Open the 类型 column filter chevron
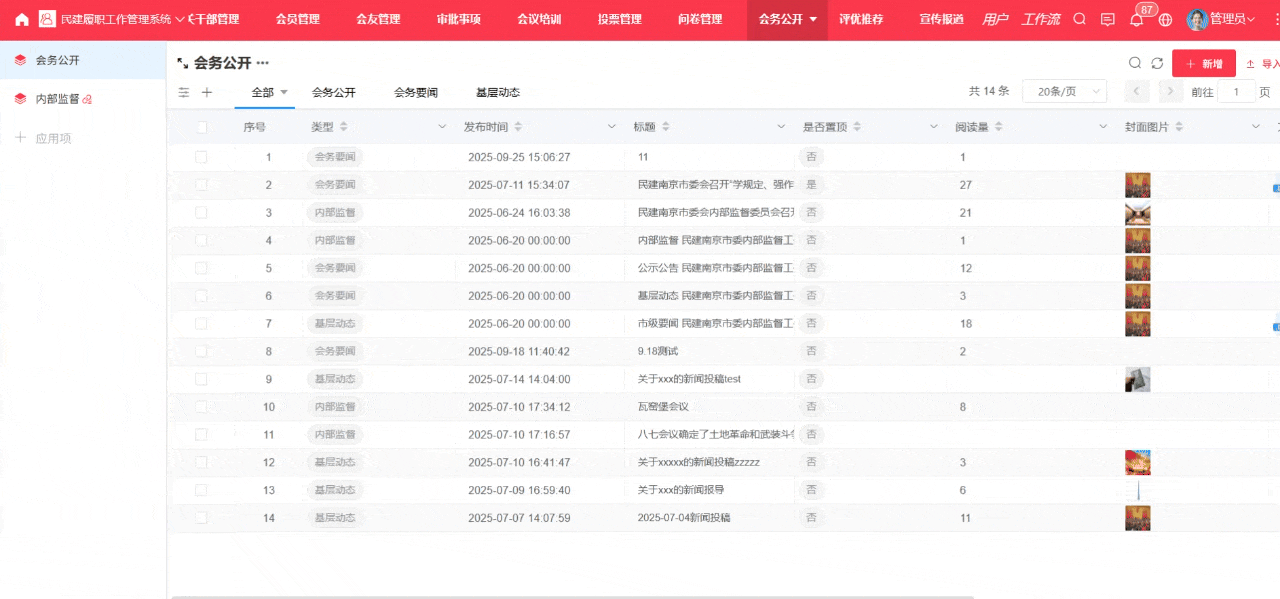Image resolution: width=1280 pixels, height=599 pixels. [442, 127]
